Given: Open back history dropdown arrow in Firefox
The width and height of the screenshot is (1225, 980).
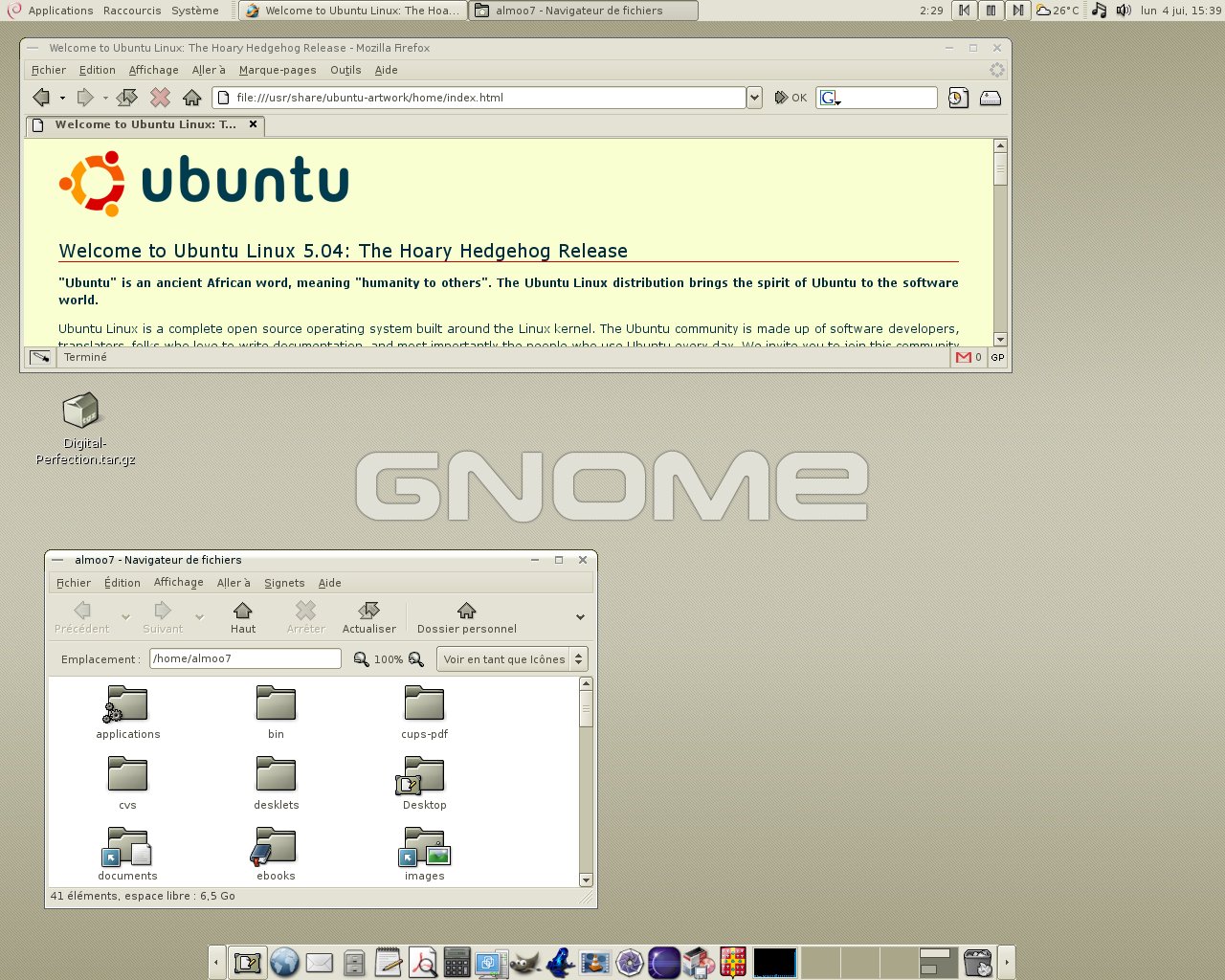Looking at the screenshot, I should point(62,98).
